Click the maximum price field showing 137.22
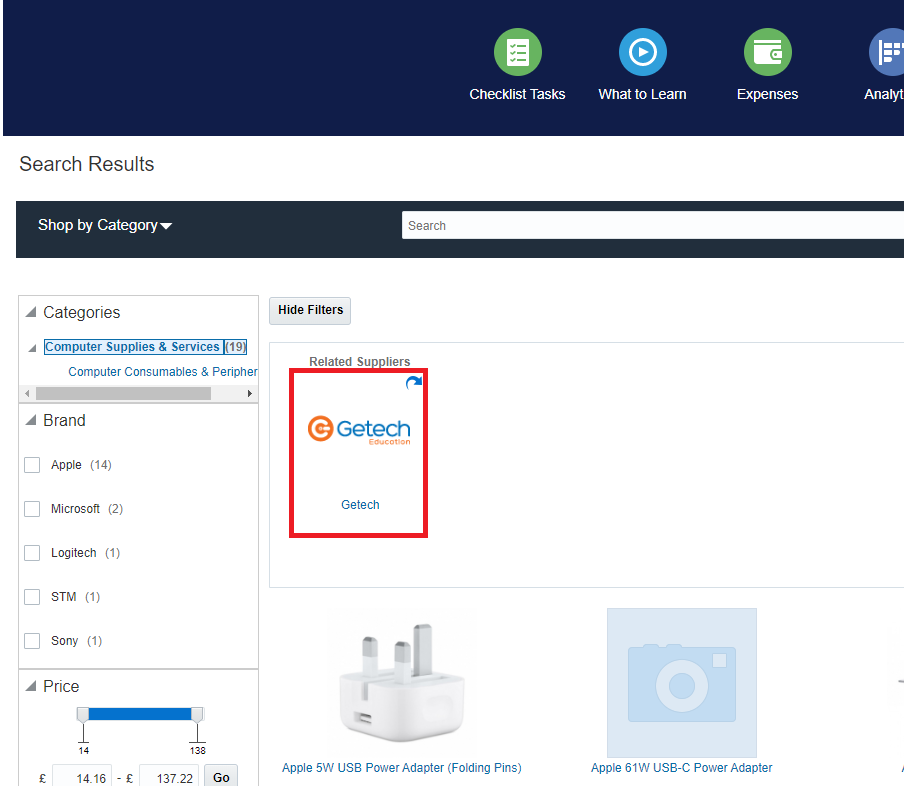Image resolution: width=904 pixels, height=786 pixels. [x=169, y=778]
